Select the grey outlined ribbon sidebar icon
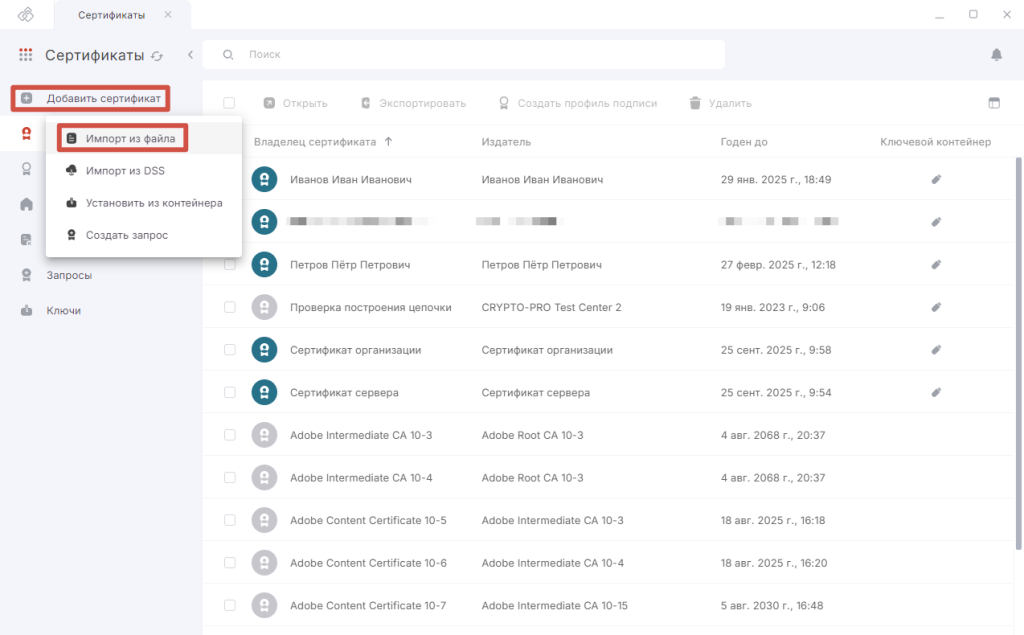The height and width of the screenshot is (635, 1024). [x=26, y=169]
